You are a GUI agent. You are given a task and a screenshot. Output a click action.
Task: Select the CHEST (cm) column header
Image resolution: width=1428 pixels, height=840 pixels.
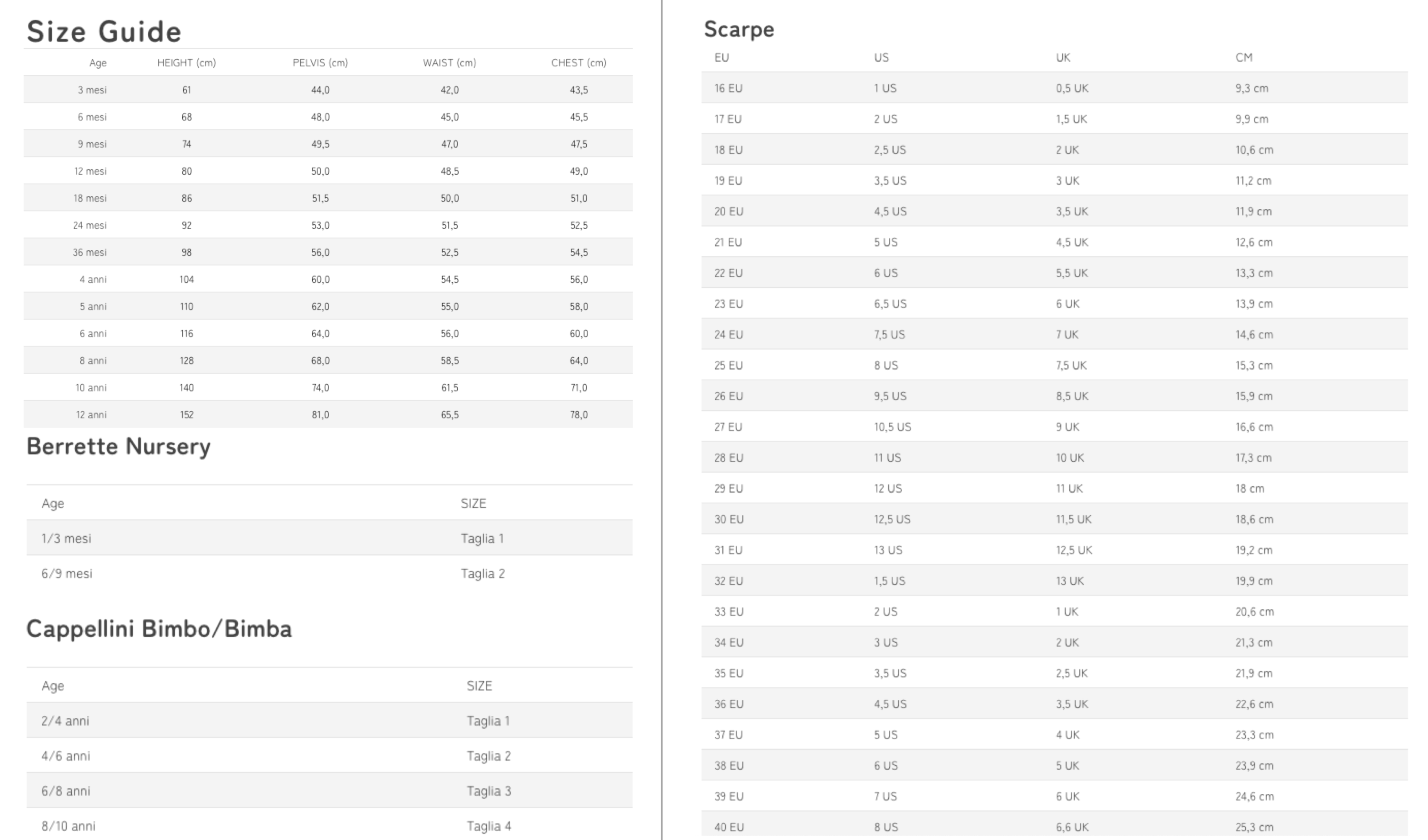click(x=579, y=63)
